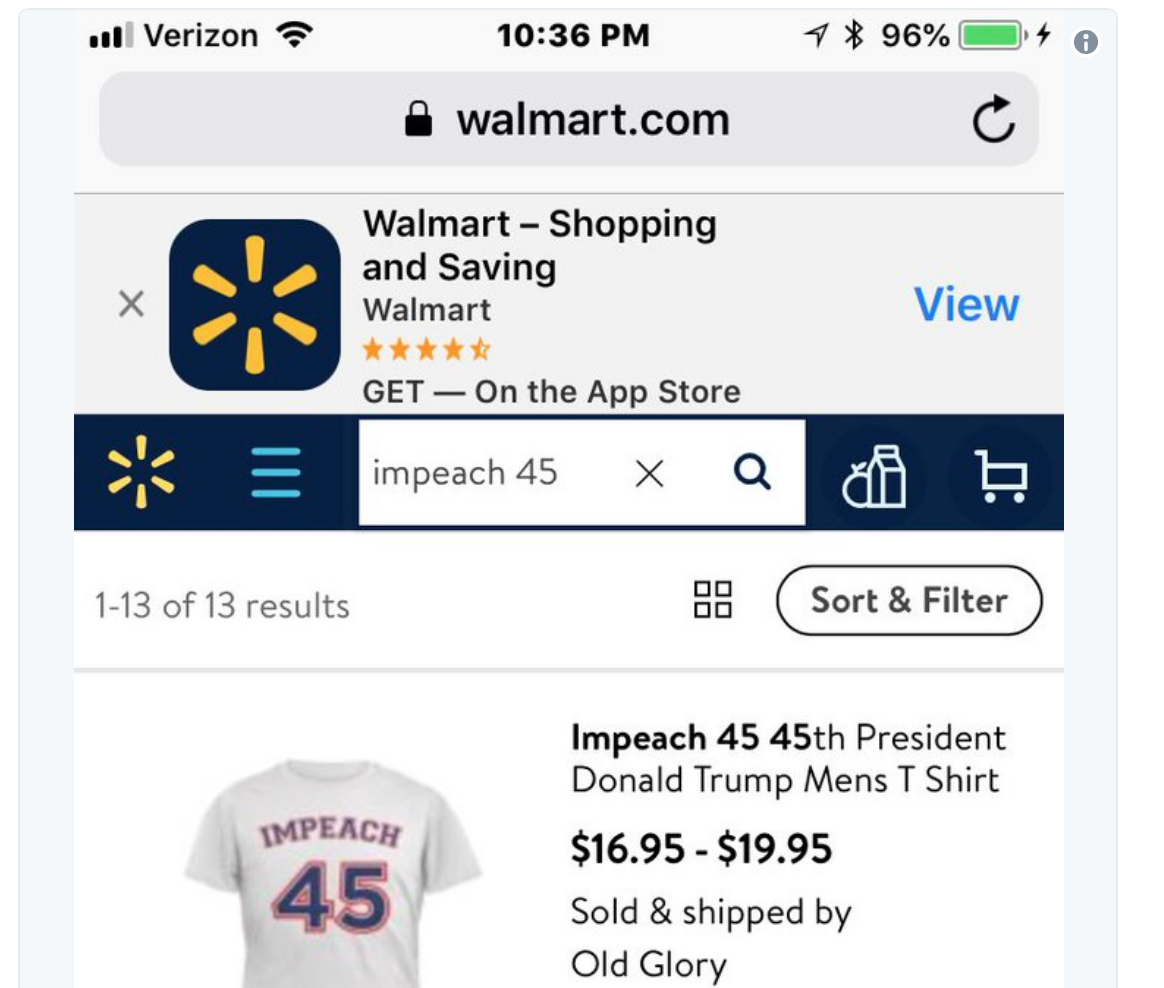The width and height of the screenshot is (1164, 988).
Task: Click the info icon at top right
Action: click(1085, 43)
